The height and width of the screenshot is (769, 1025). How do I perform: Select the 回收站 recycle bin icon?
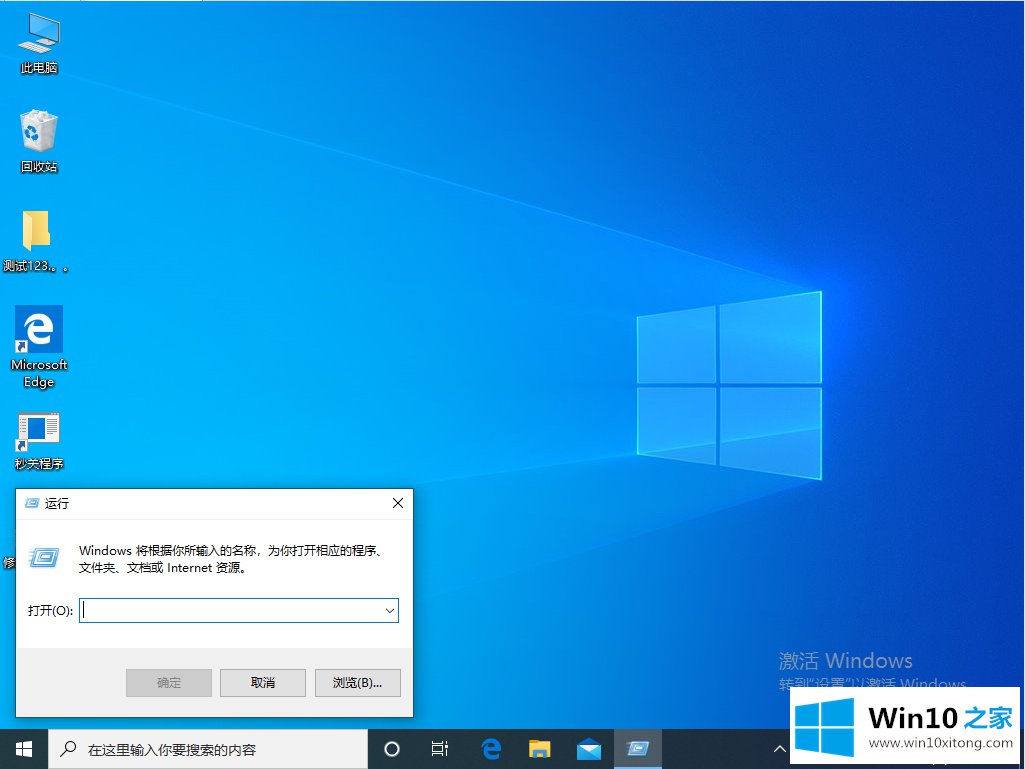[39, 141]
